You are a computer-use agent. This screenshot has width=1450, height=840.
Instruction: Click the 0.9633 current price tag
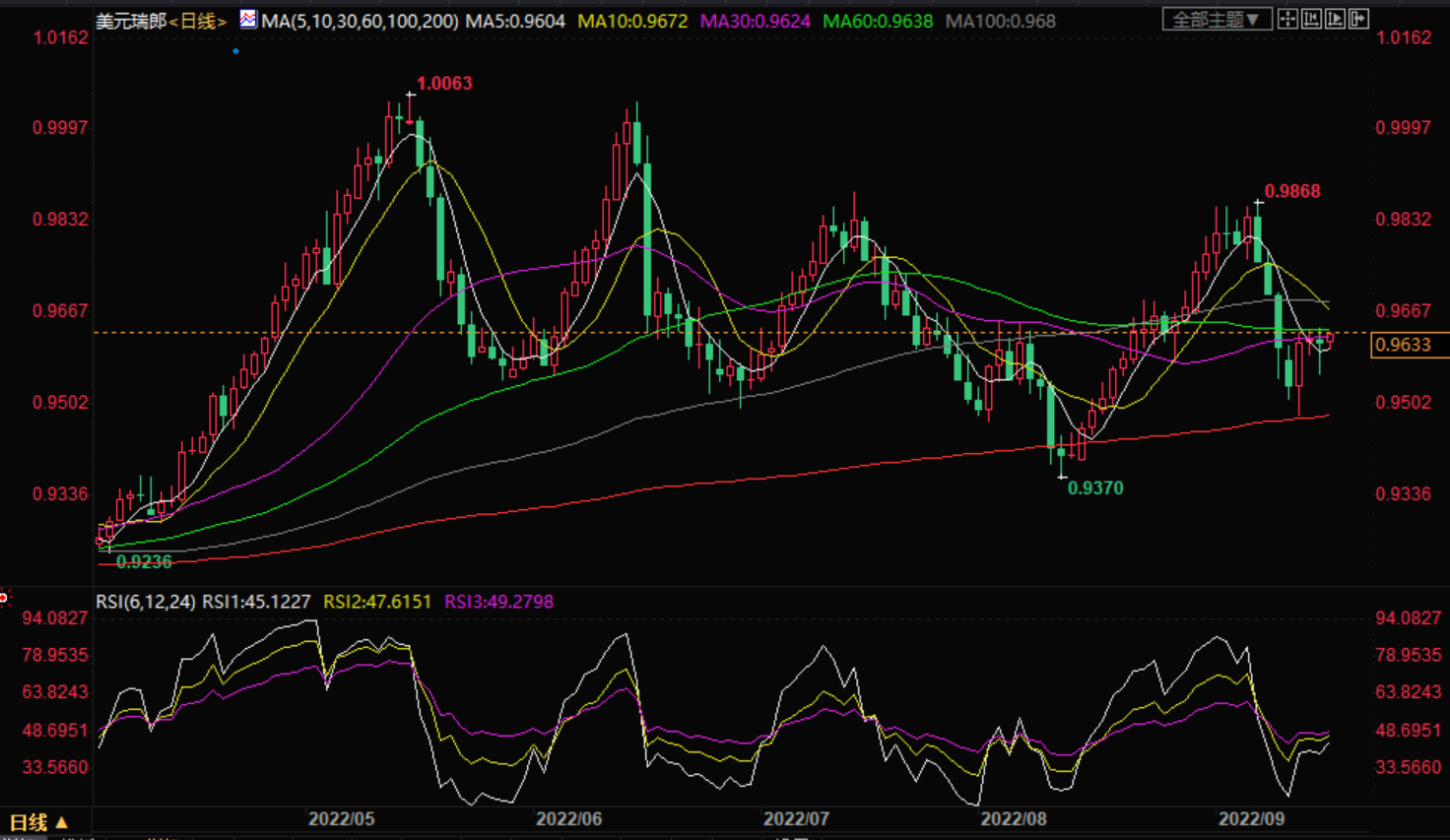[1403, 345]
